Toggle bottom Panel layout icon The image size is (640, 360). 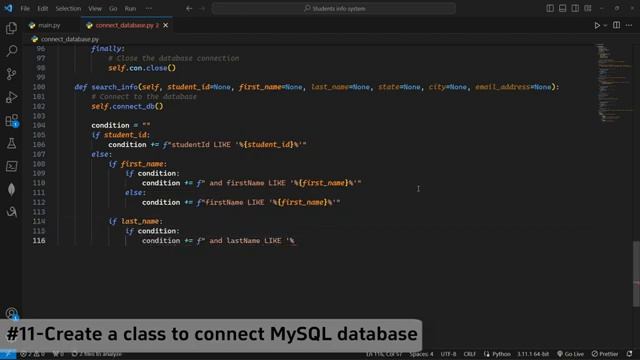click(x=562, y=8)
